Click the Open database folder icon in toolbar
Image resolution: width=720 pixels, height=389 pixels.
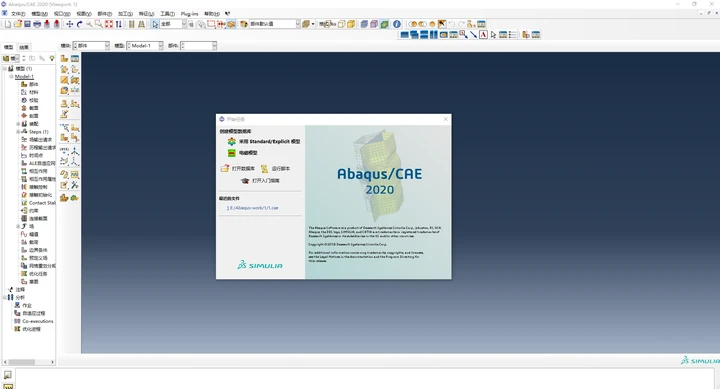coord(17,24)
